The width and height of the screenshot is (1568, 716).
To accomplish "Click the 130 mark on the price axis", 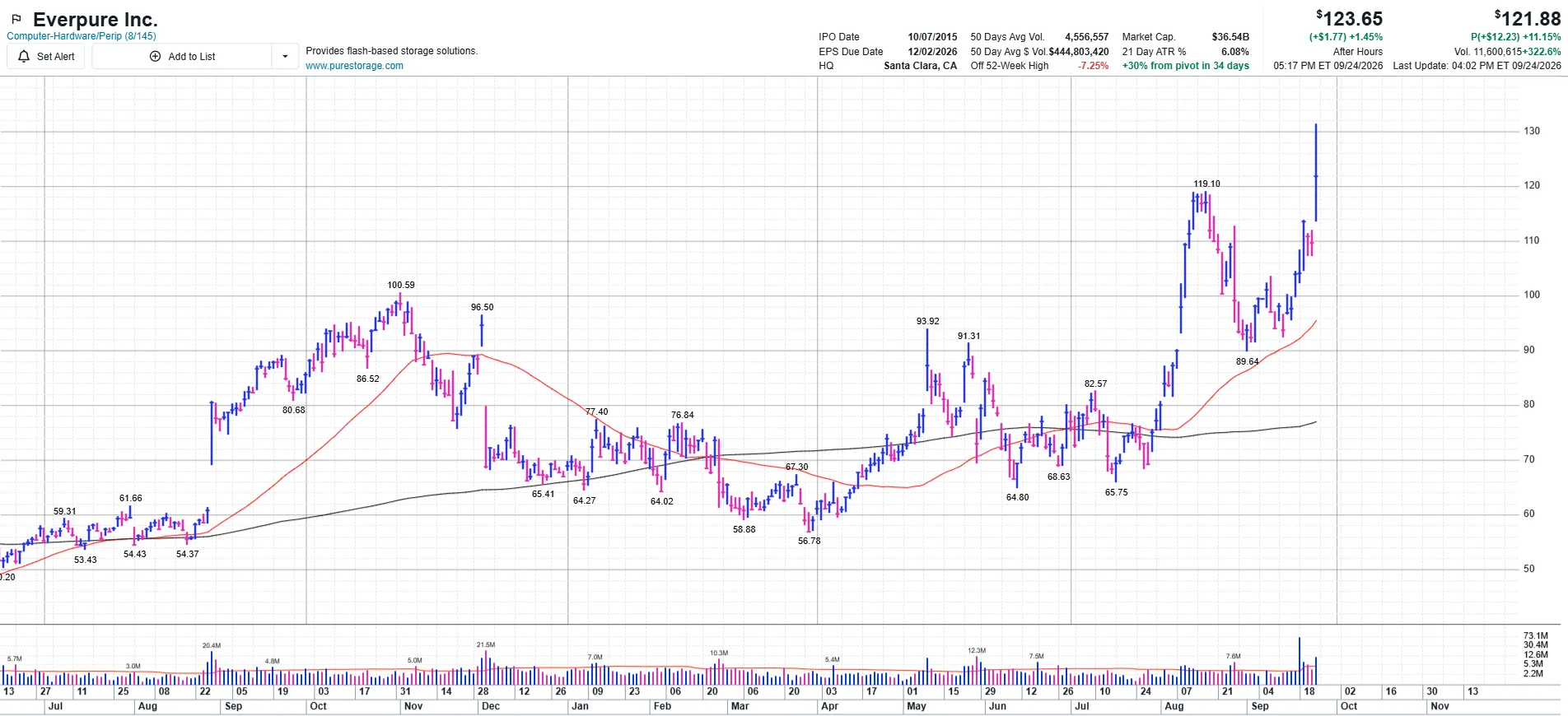I will [1532, 132].
